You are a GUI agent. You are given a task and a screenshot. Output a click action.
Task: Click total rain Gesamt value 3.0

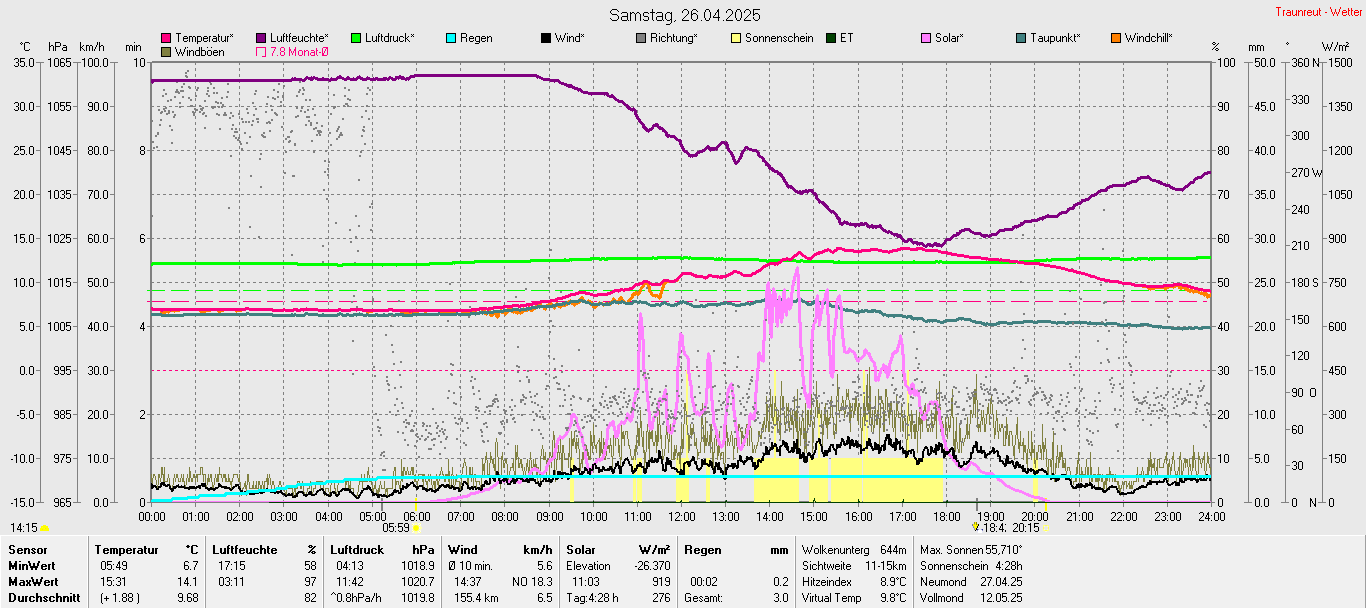pyautogui.click(x=780, y=598)
